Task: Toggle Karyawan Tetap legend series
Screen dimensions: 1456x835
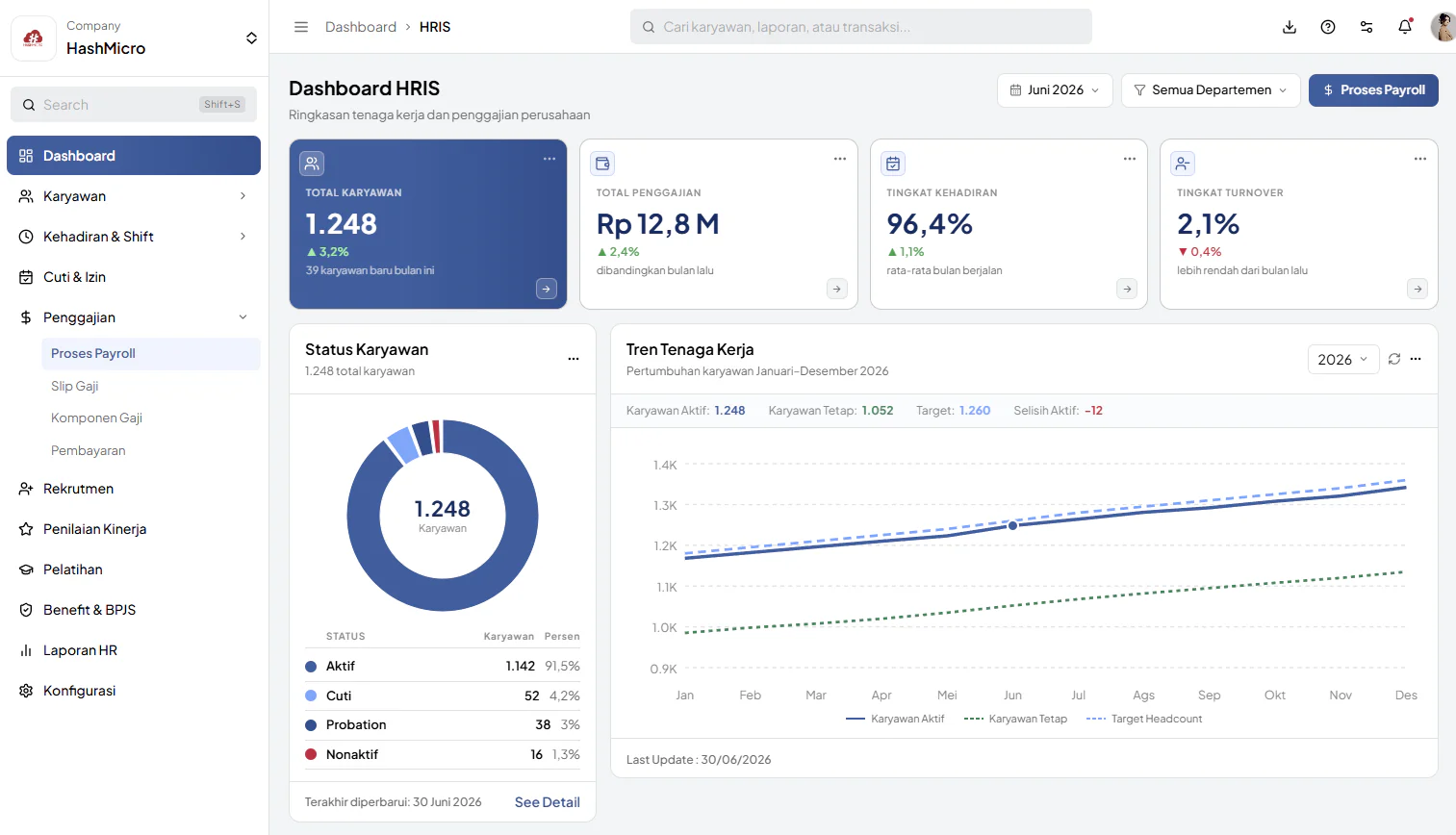Action: [x=1015, y=719]
